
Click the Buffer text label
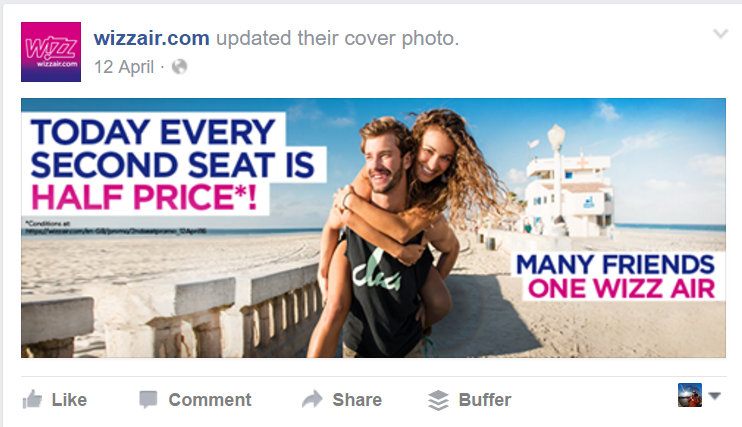click(485, 400)
